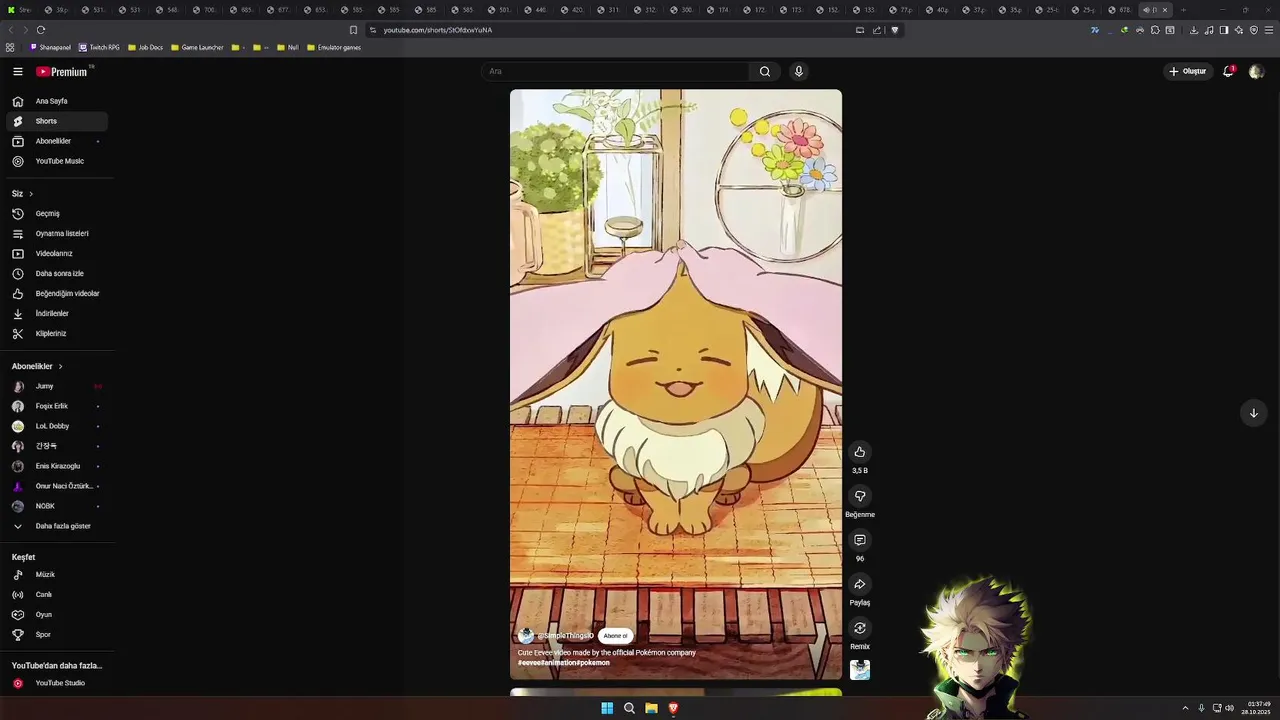1280x720 pixels.
Task: Open the apps grid in bookmarks bar
Action: pos(10,47)
